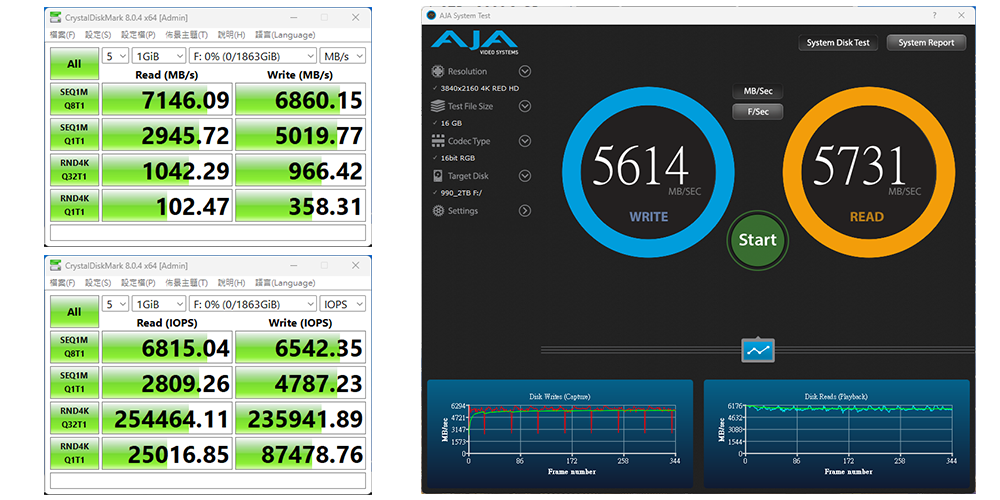Click the Resolution monitor icon in AJA

coord(438,72)
